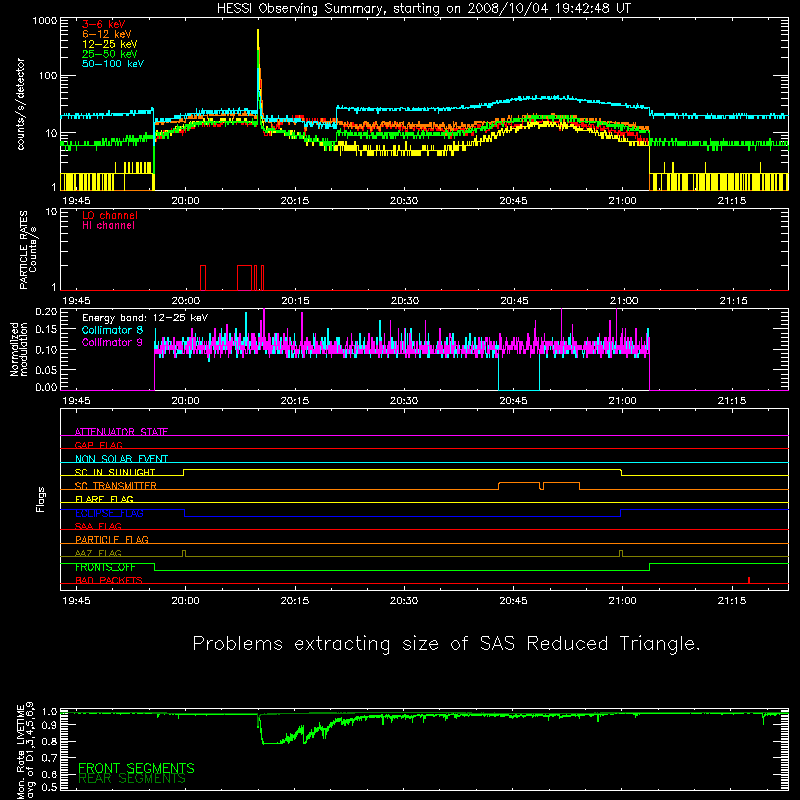Select the "FRONT SEGMENTS" legend label
This screenshot has height=800, width=800.
pos(136,768)
